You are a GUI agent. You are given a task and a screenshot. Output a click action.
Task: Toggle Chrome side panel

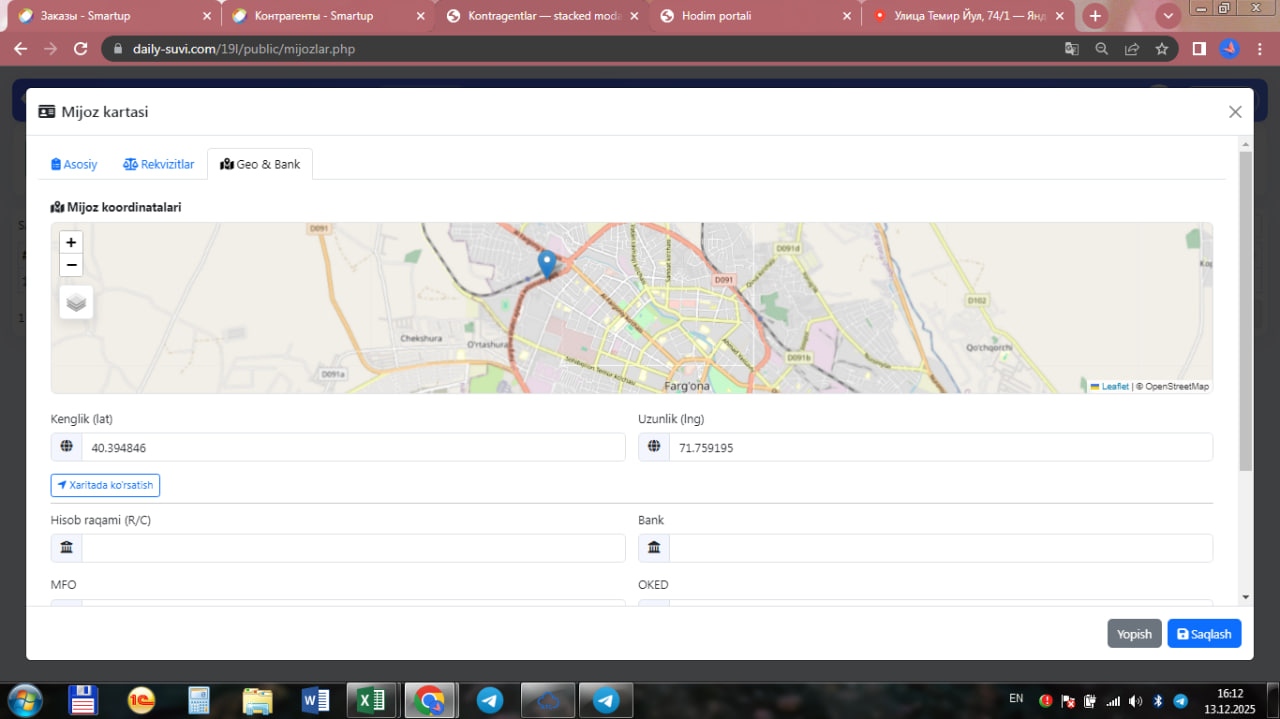(1199, 49)
